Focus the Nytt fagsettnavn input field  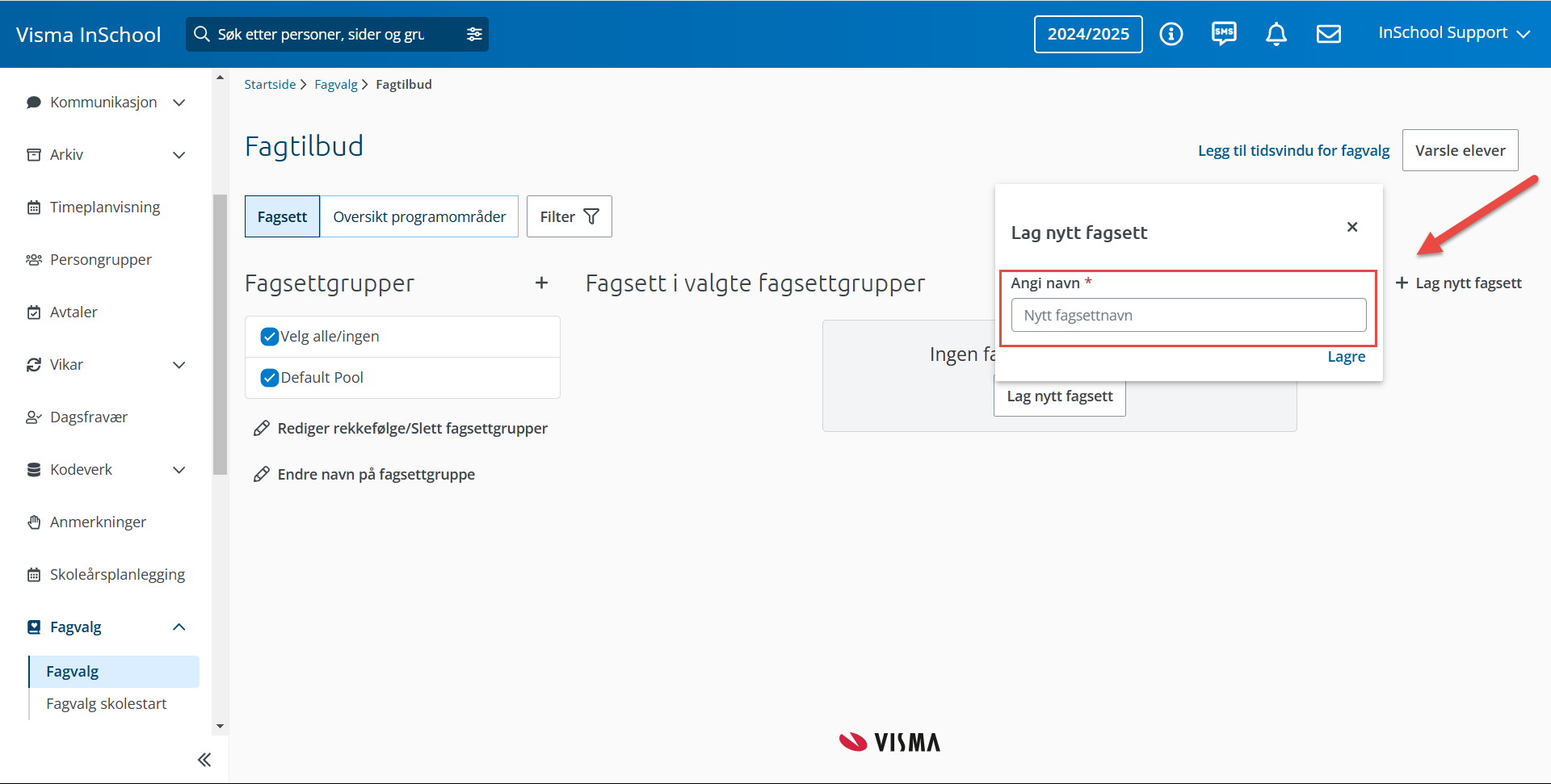tap(1188, 315)
